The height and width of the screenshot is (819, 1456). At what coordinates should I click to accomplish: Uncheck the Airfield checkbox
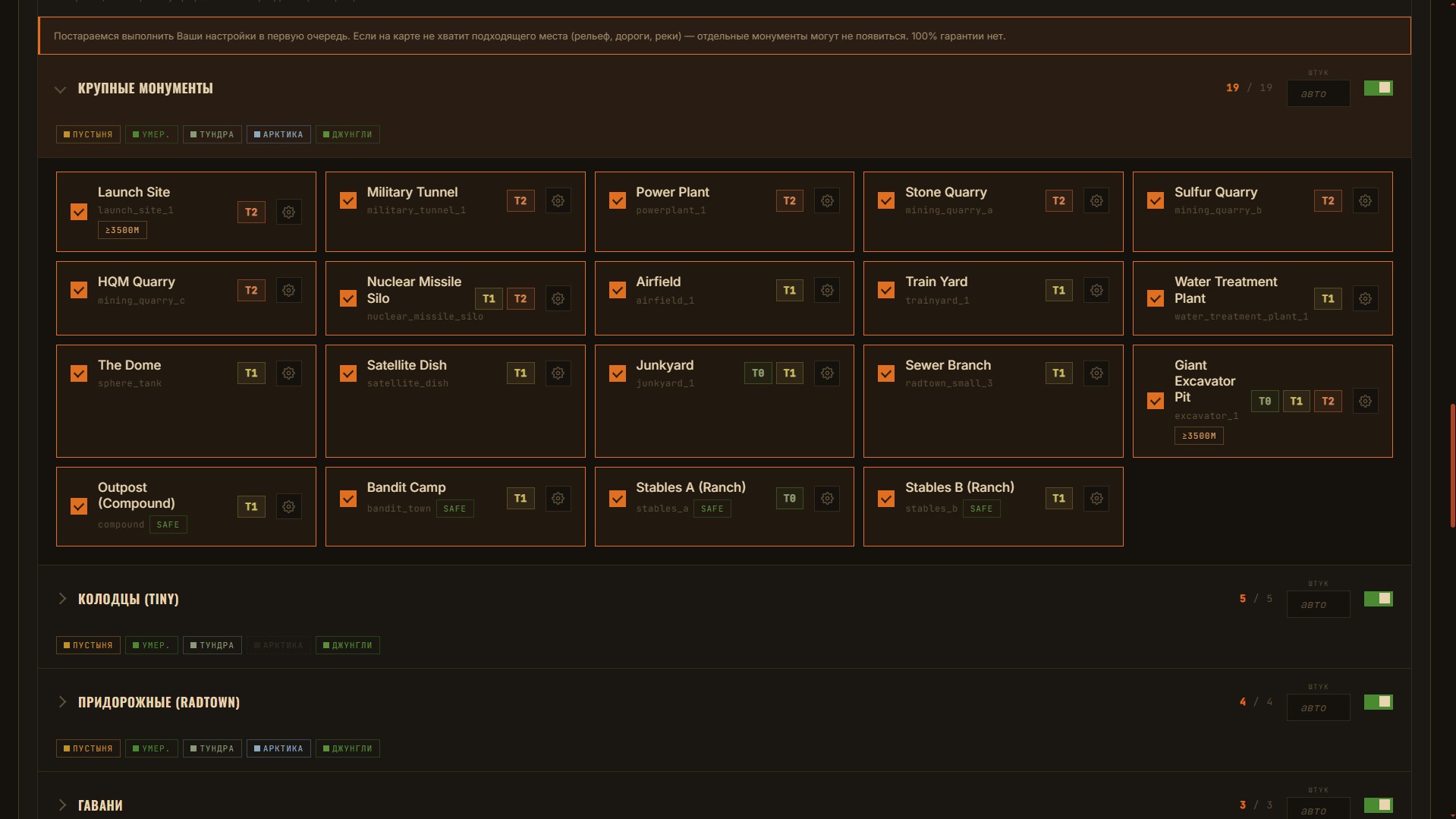point(618,290)
